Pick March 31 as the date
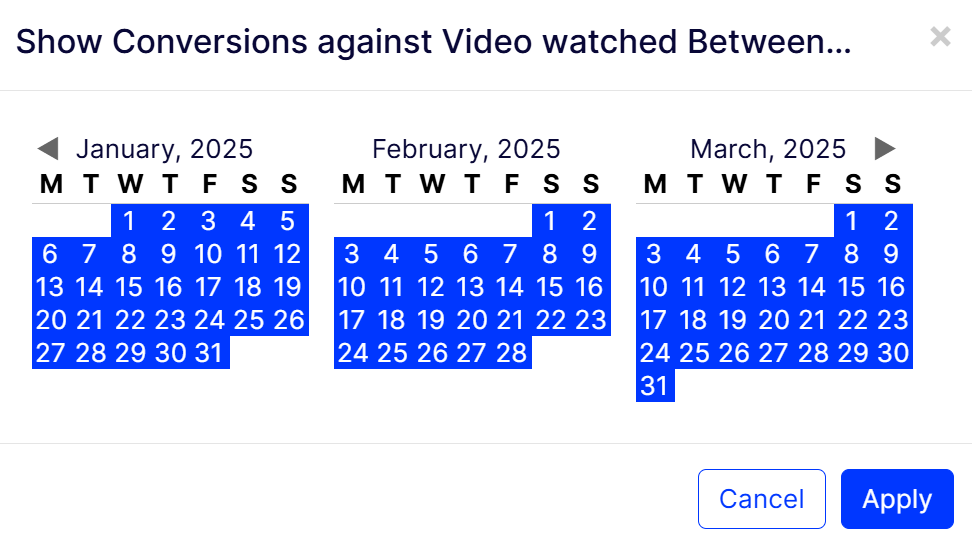 pos(654,386)
